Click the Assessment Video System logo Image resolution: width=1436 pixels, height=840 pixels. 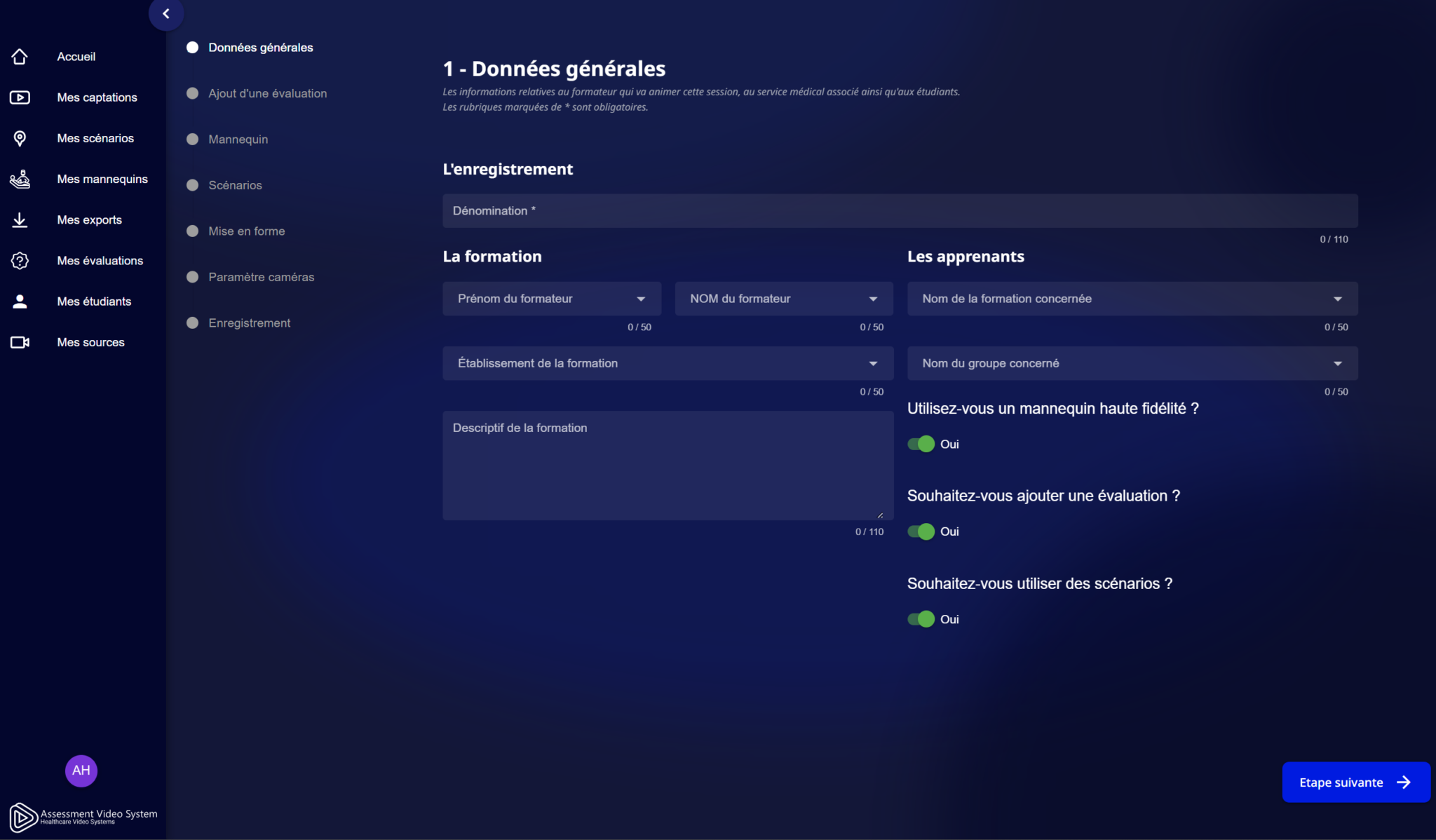pos(83,817)
